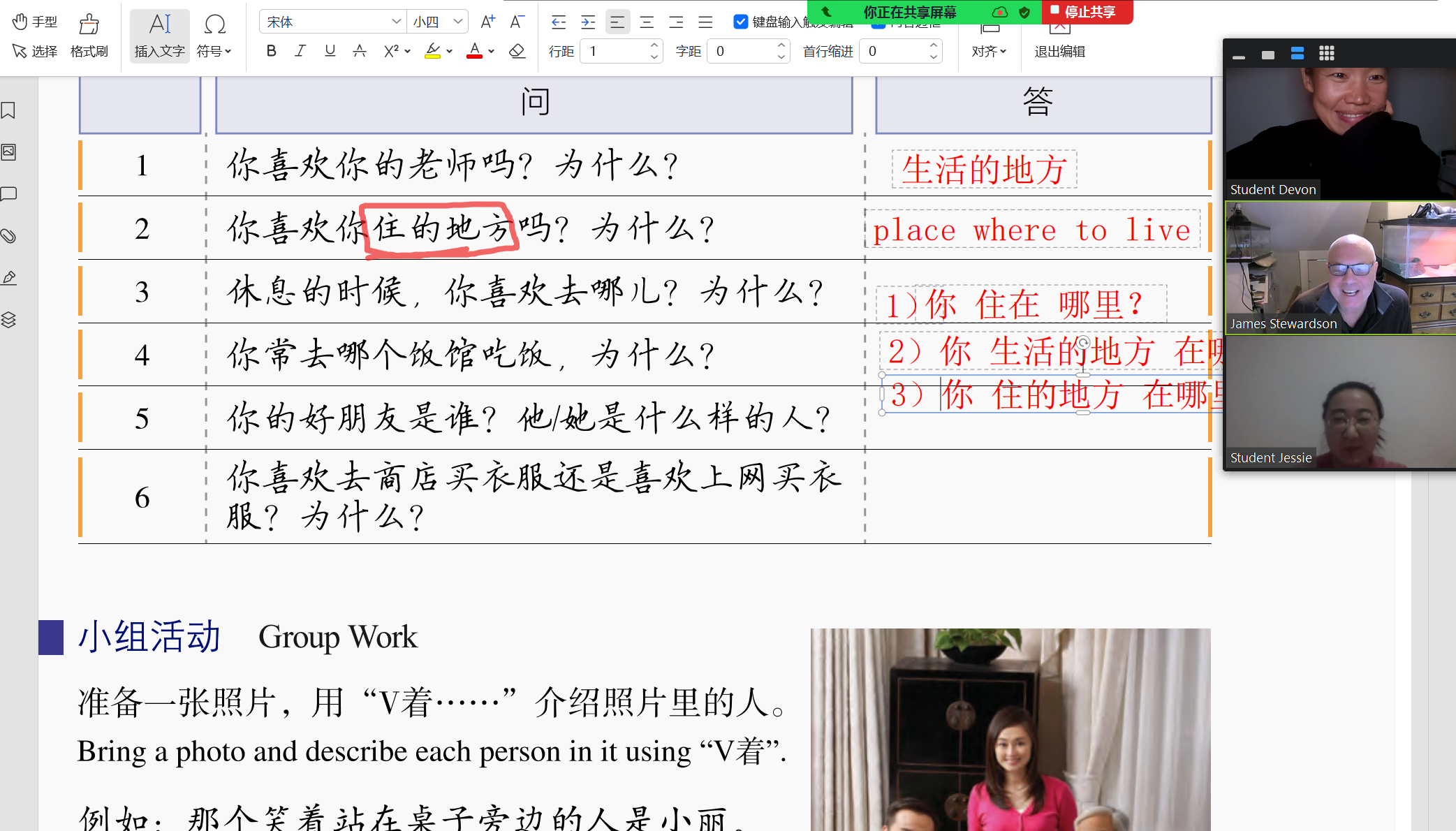Increase character spacing with up stepper

tap(781, 45)
